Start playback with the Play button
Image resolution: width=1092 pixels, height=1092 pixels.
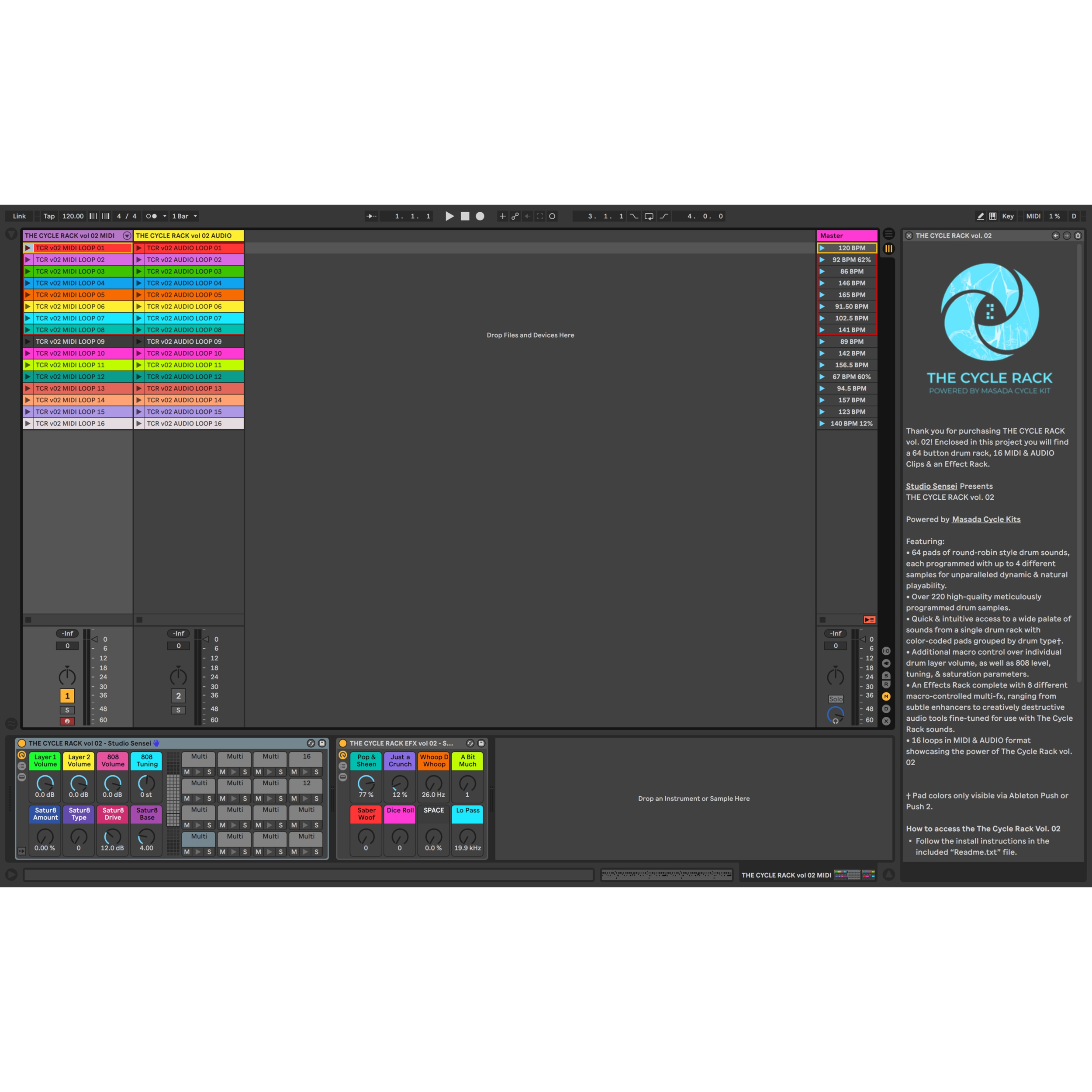click(449, 216)
